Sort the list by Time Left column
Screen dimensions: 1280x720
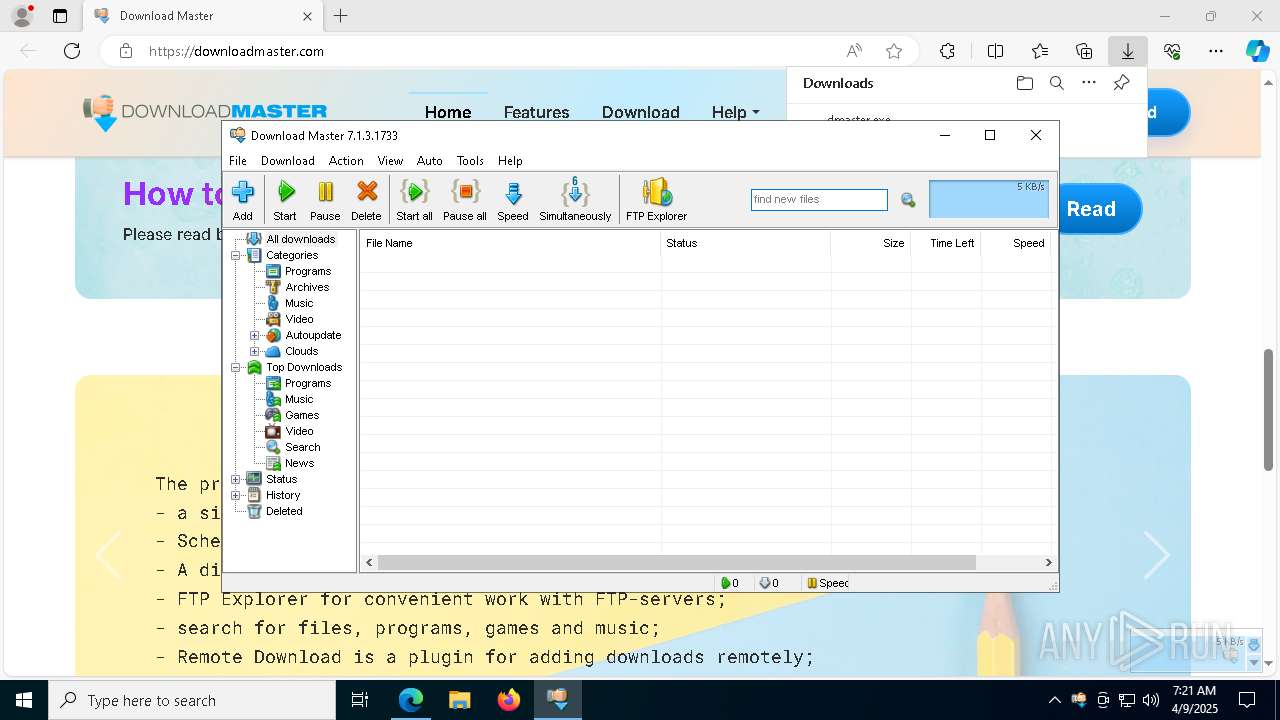pyautogui.click(x=945, y=243)
